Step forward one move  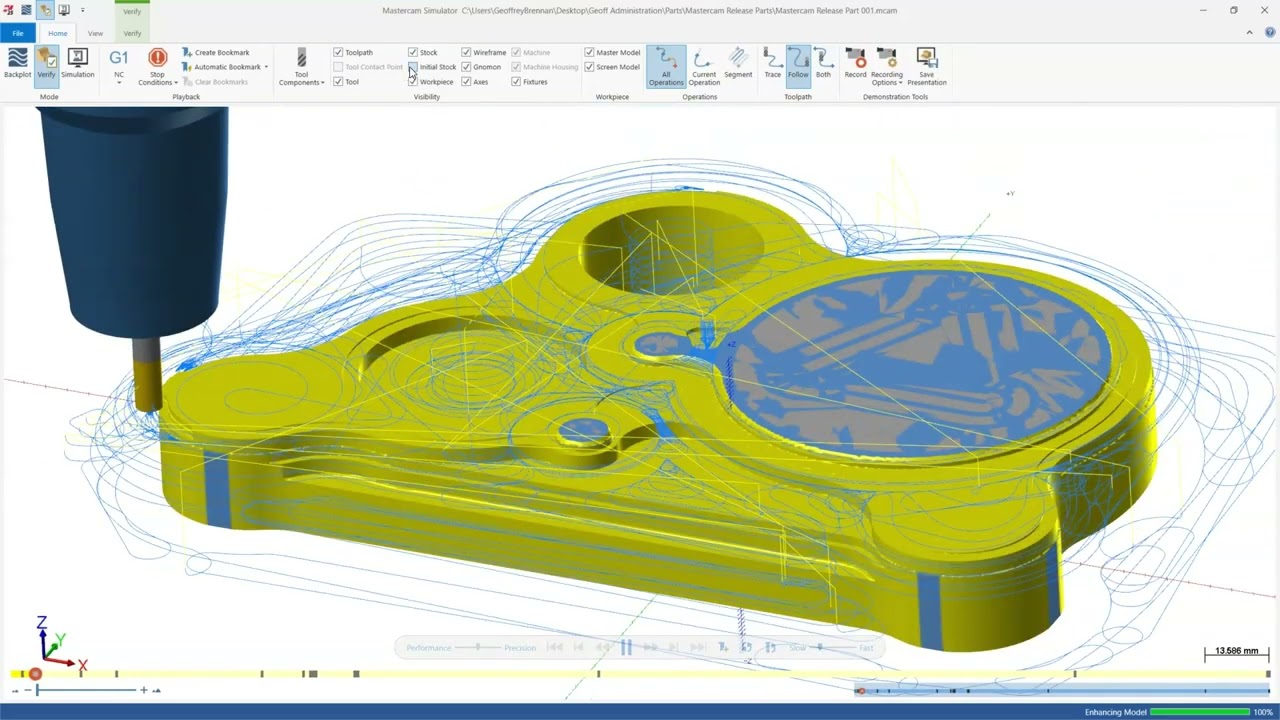[x=674, y=648]
